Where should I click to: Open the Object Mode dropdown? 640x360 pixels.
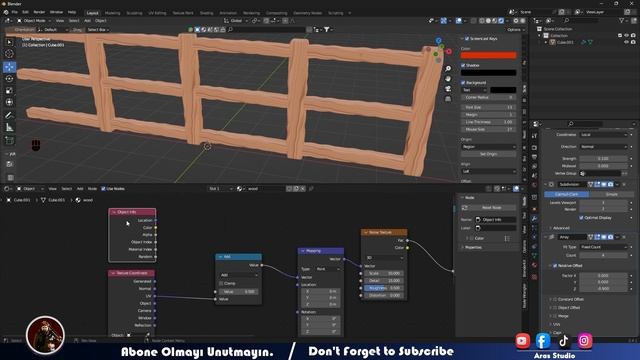34,20
